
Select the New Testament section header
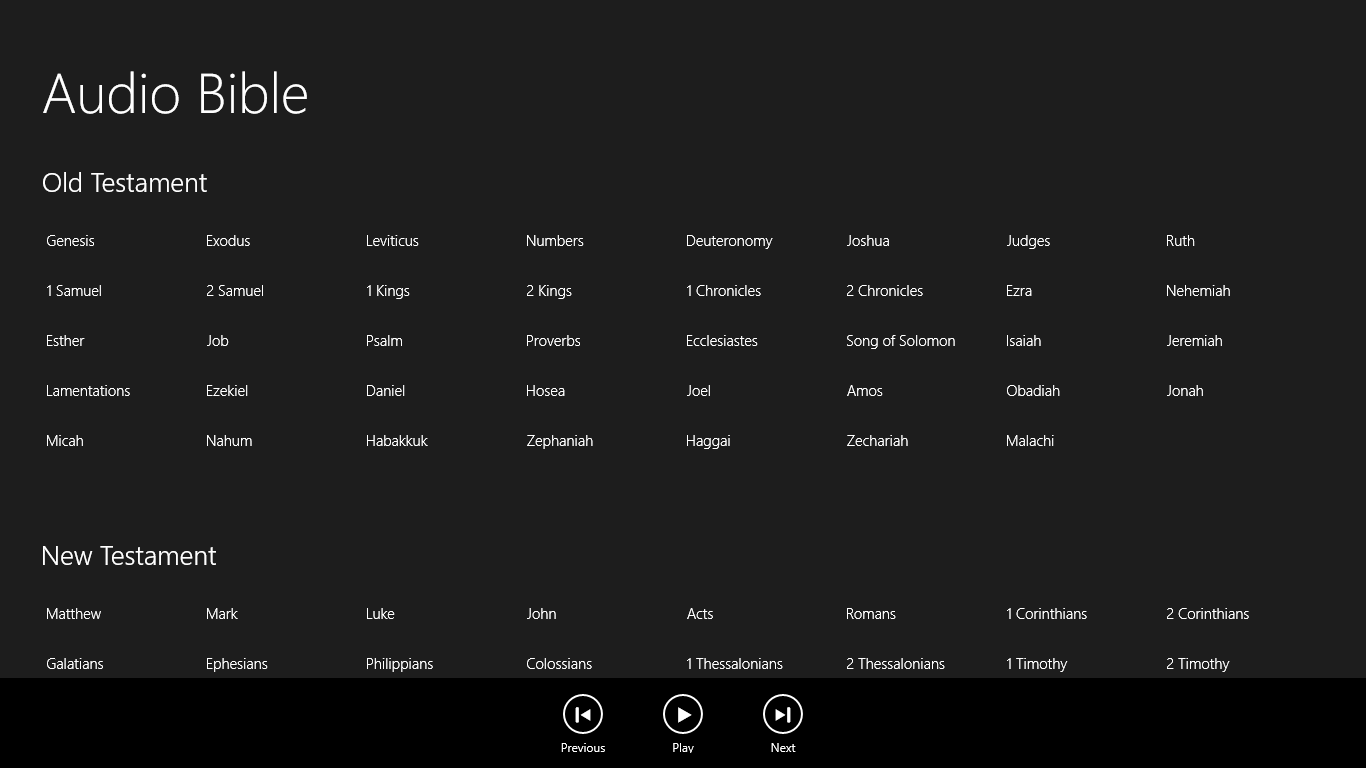[128, 555]
